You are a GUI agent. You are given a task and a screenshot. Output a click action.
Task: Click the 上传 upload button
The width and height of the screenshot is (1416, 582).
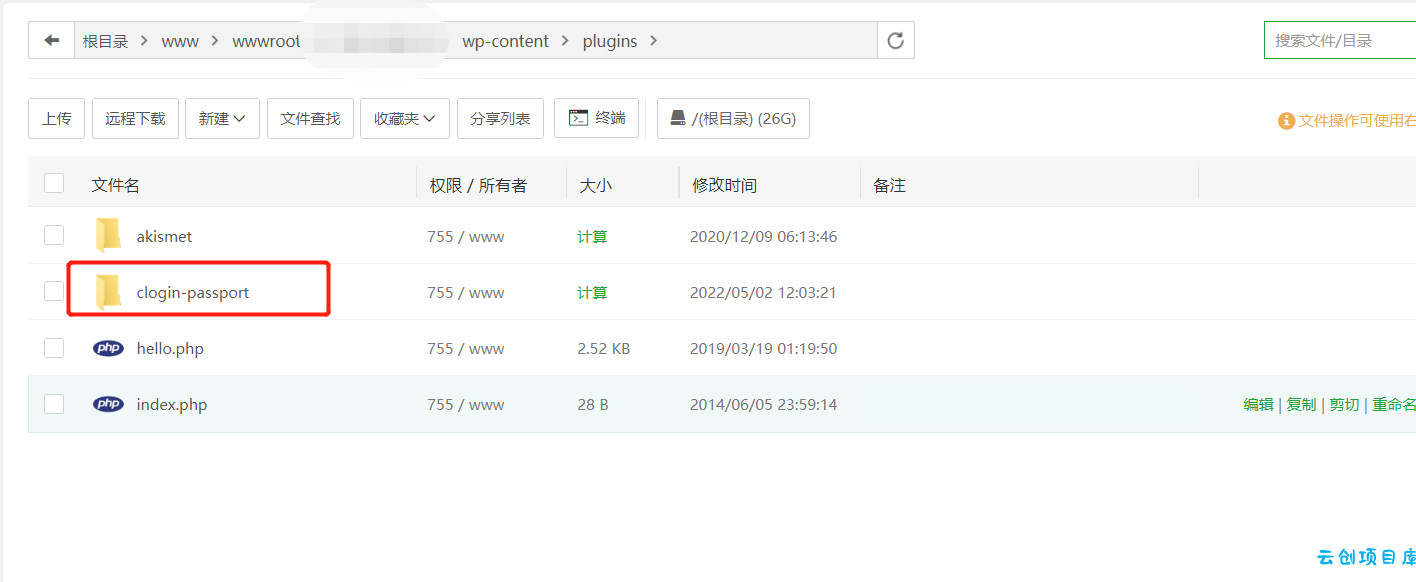57,118
